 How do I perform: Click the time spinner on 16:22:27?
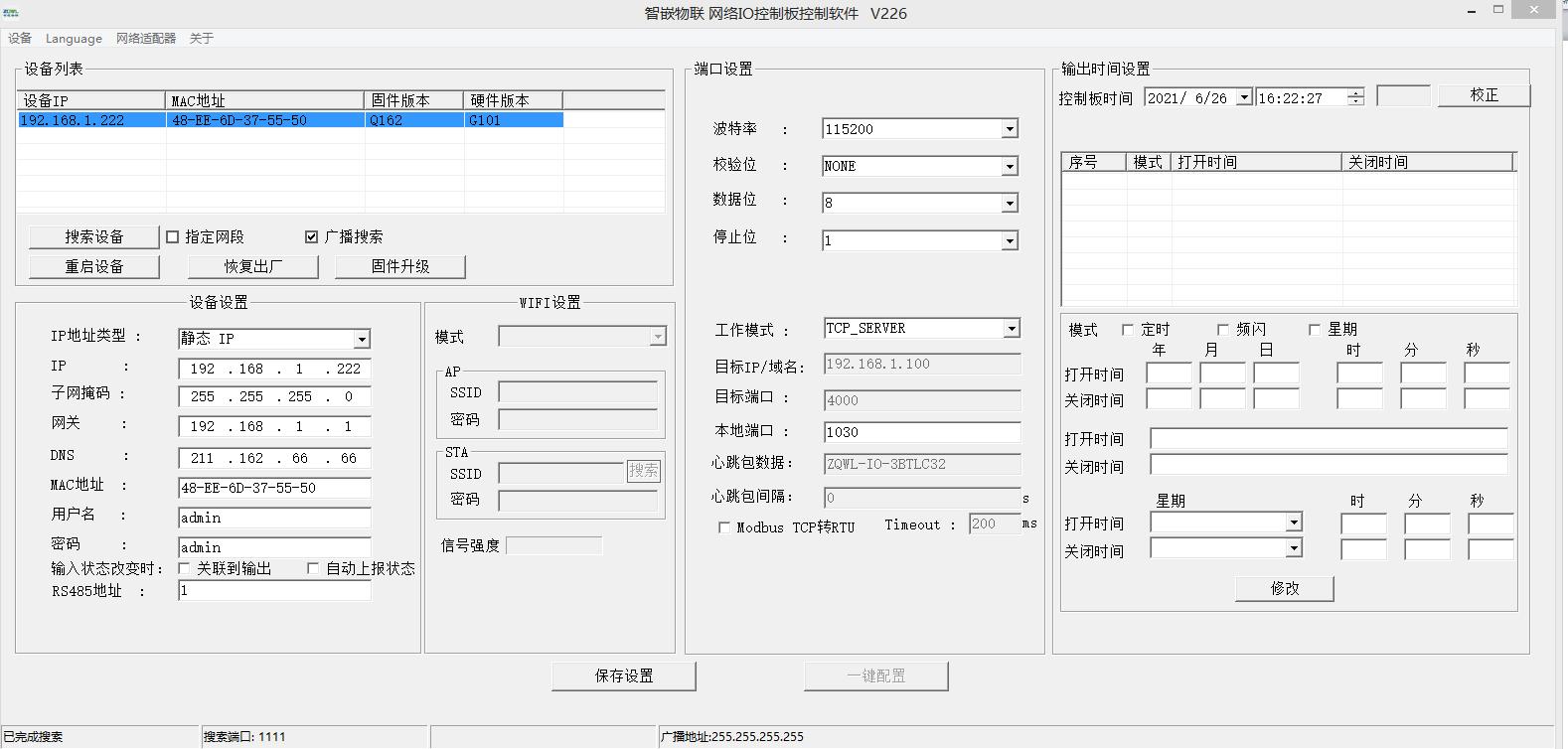(x=1356, y=97)
